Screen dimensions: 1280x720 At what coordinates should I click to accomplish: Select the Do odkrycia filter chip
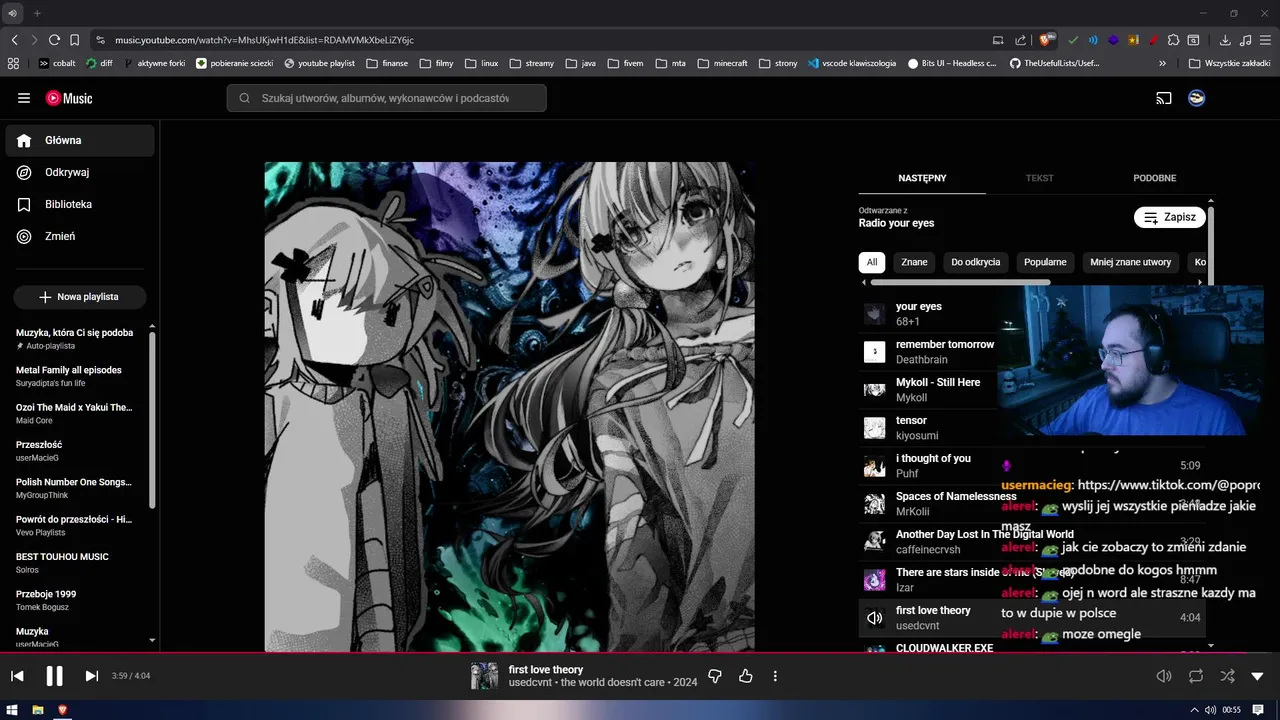[x=976, y=262]
